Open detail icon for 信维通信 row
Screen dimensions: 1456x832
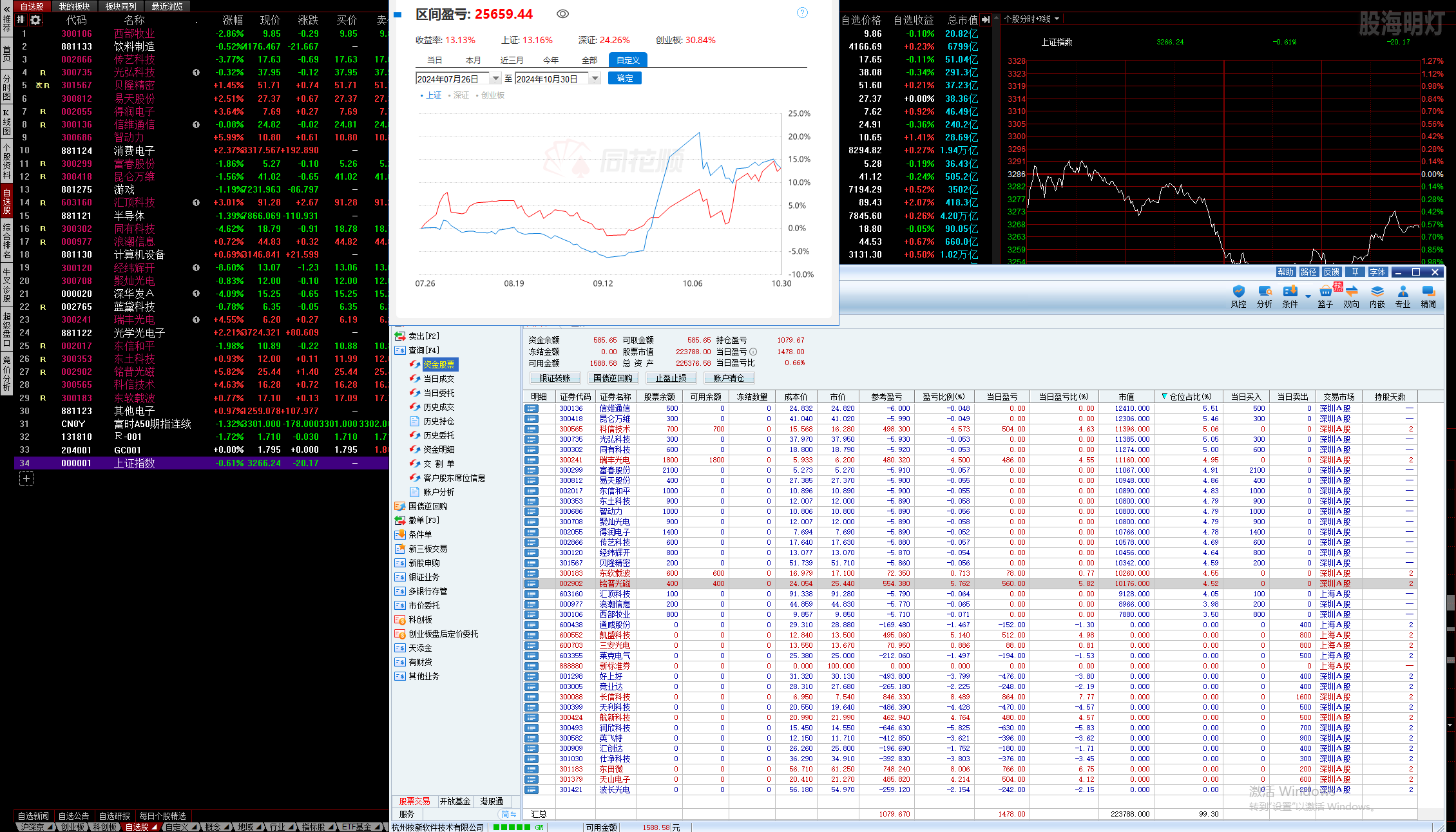(x=532, y=408)
